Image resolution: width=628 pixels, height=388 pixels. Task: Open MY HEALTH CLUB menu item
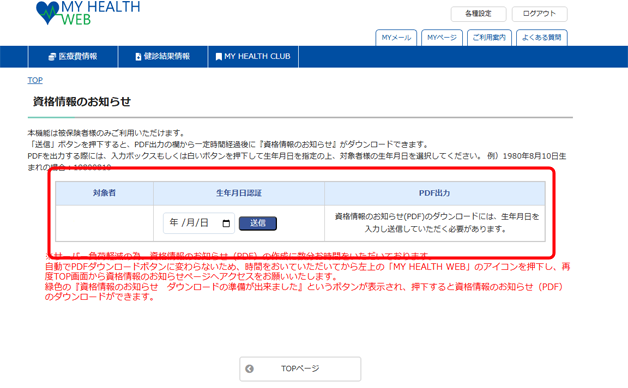tap(253, 57)
